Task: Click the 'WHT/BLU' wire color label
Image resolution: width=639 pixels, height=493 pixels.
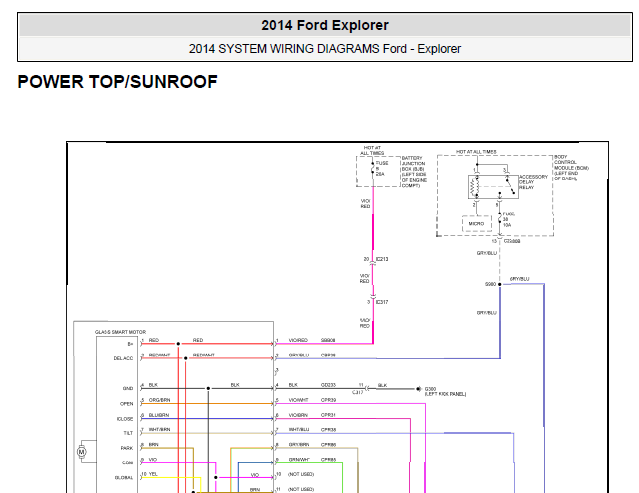Action: tap(299, 430)
